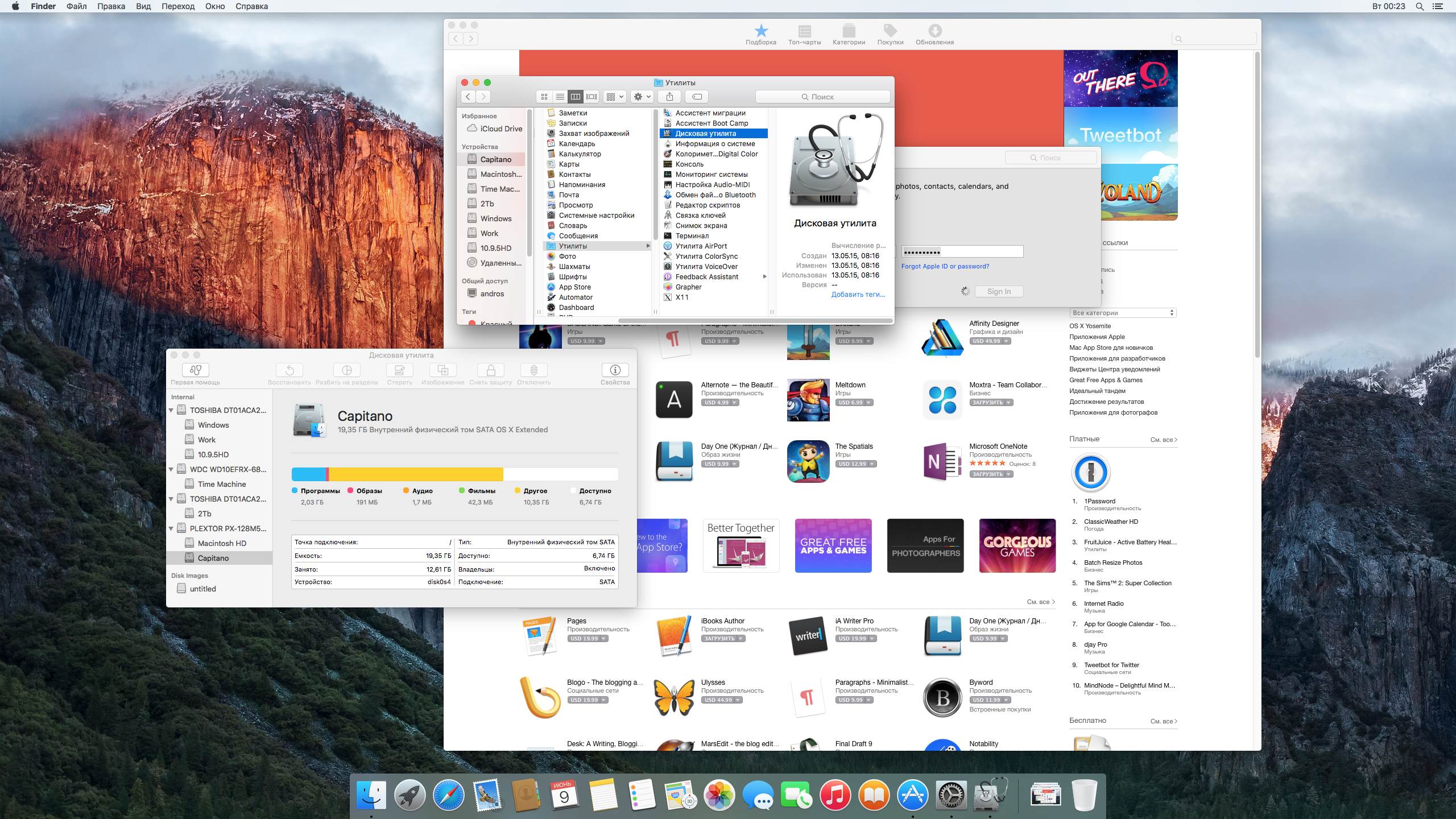Open Safari from the dock
1456x819 pixels.
tap(448, 795)
